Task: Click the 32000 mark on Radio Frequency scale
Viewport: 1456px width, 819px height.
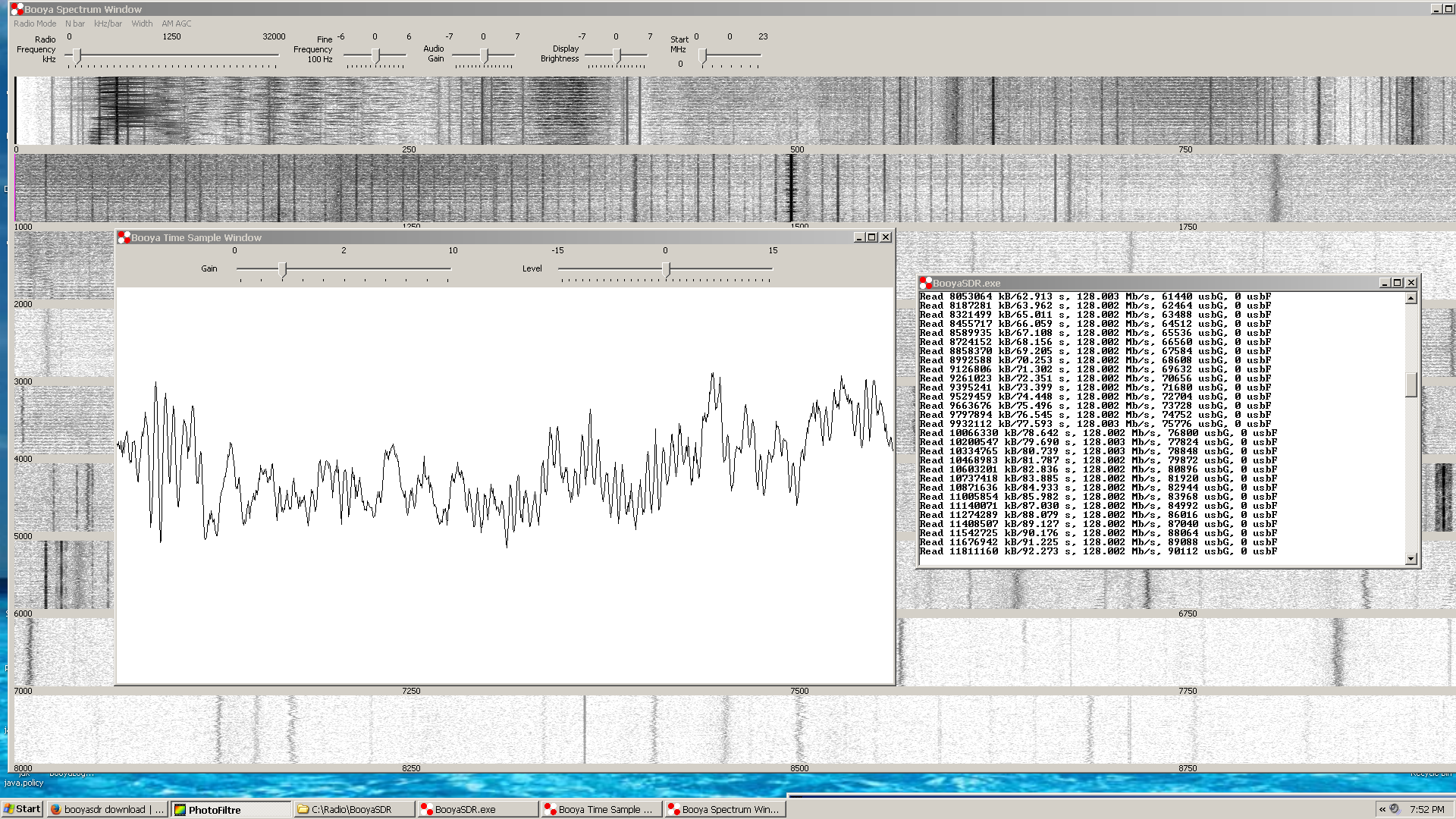Action: click(x=274, y=36)
